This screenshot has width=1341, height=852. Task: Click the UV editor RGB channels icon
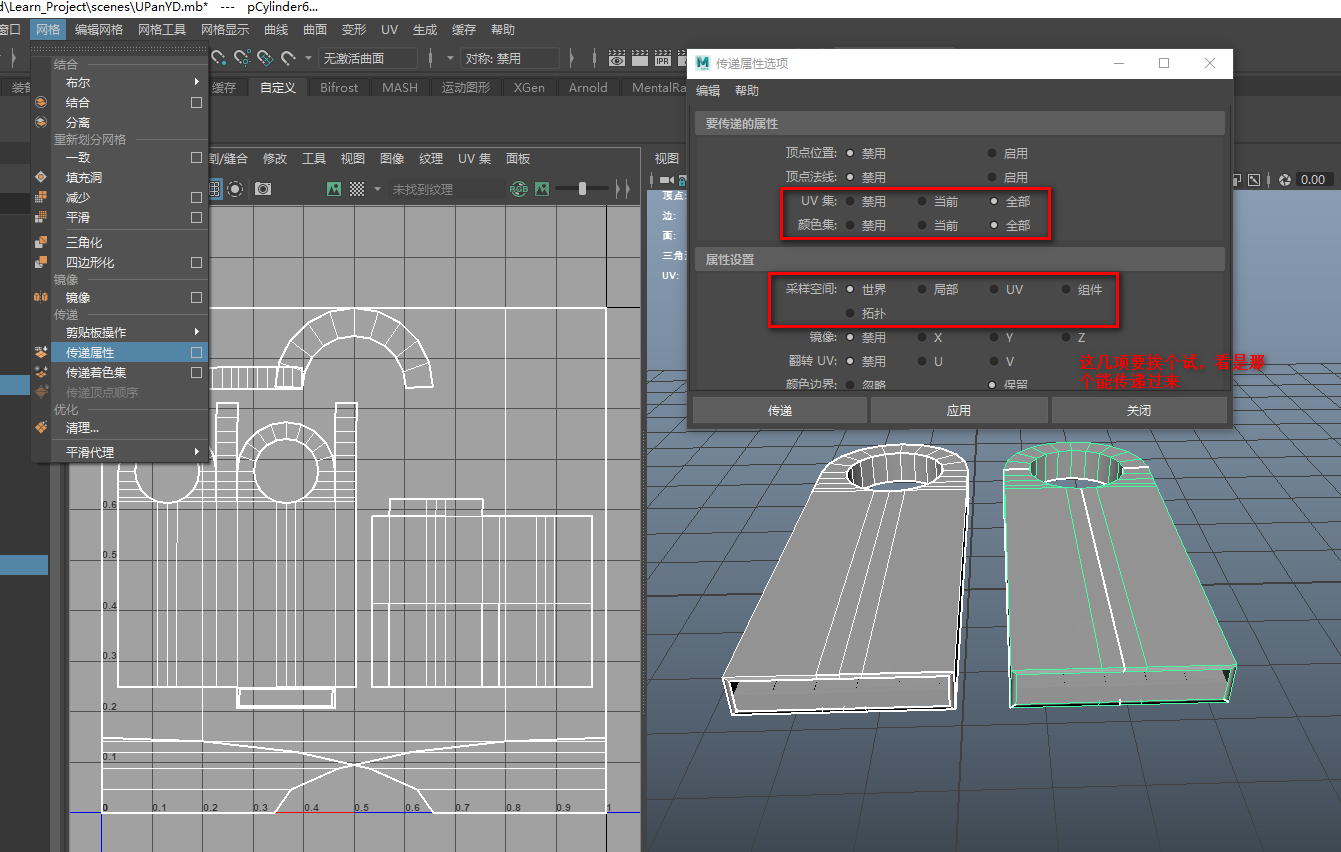[x=519, y=188]
